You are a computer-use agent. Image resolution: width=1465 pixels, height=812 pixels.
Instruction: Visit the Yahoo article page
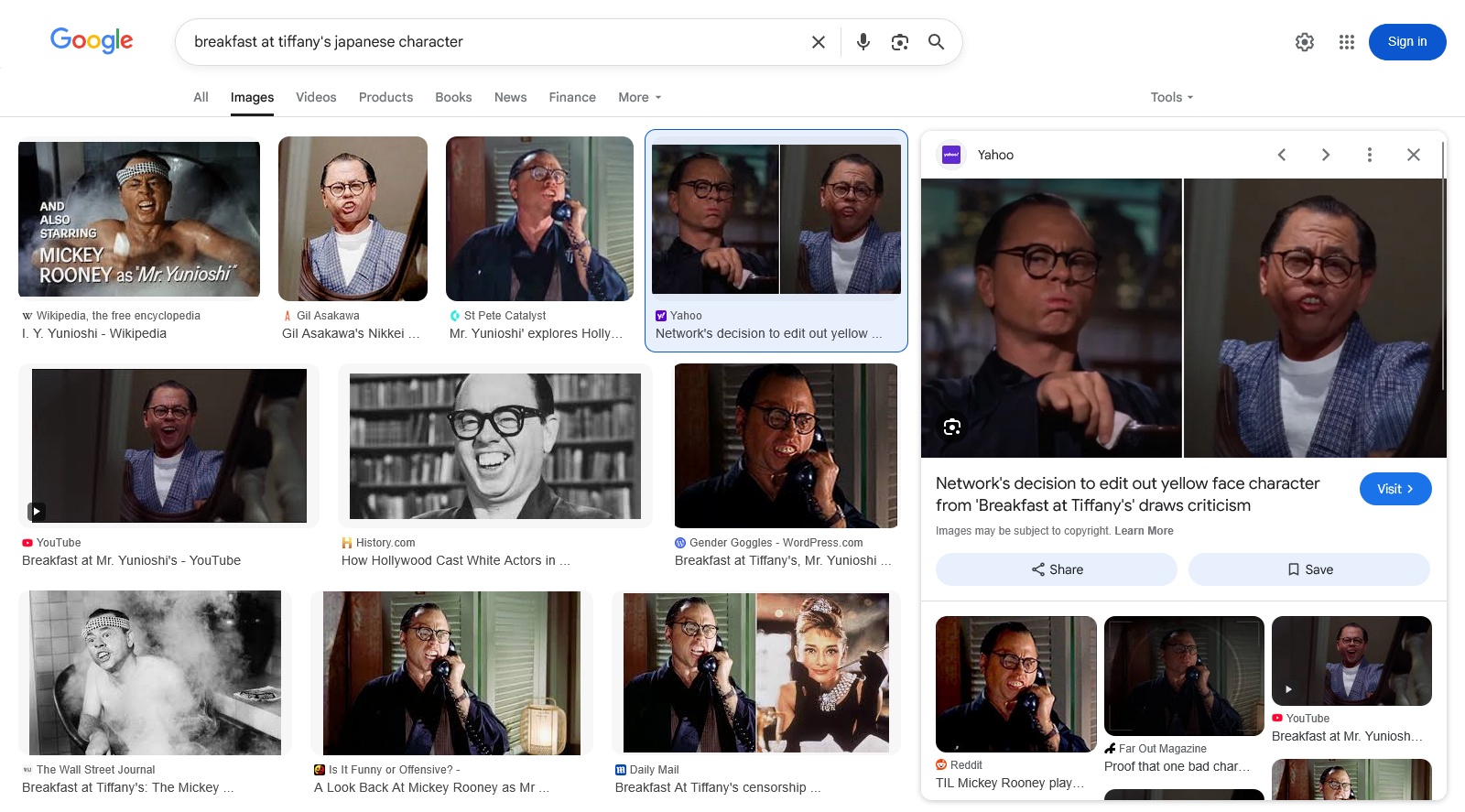(1395, 489)
